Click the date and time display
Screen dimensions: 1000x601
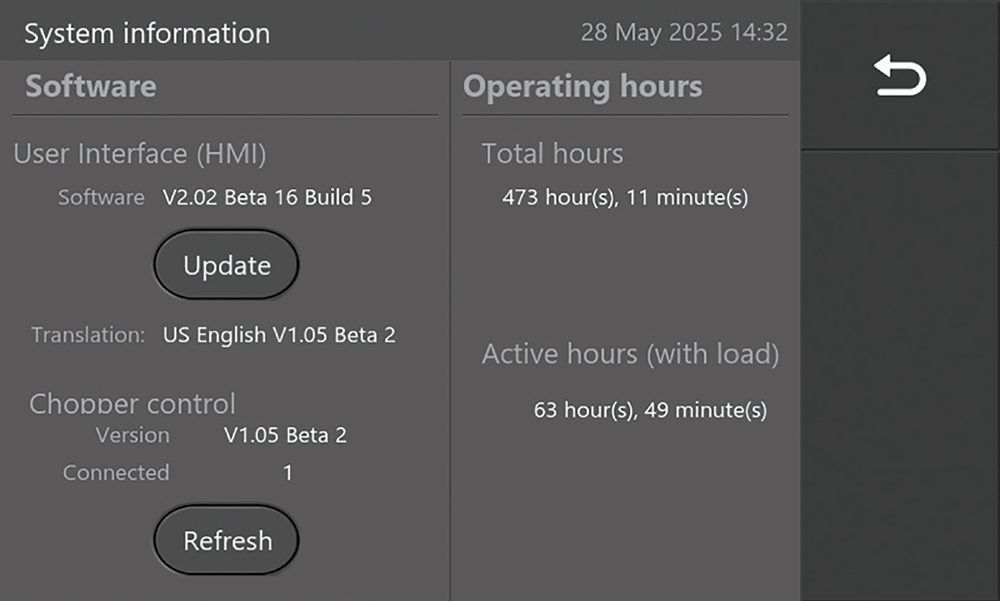coord(684,33)
